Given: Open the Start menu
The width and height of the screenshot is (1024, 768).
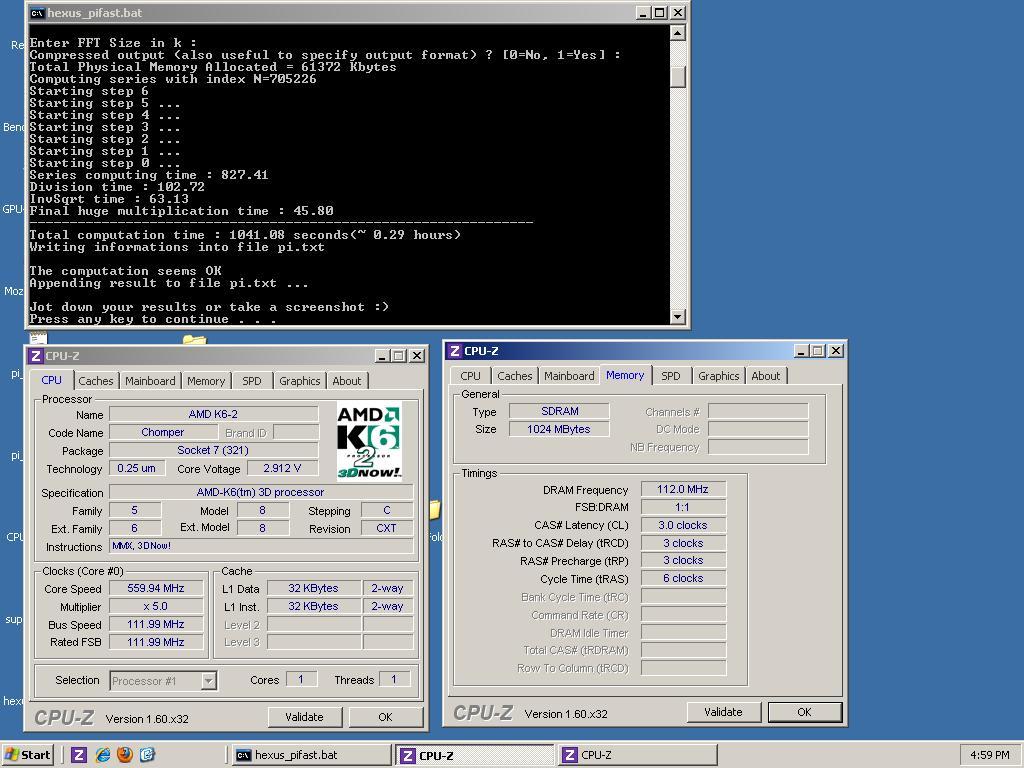Looking at the screenshot, I should coord(27,755).
